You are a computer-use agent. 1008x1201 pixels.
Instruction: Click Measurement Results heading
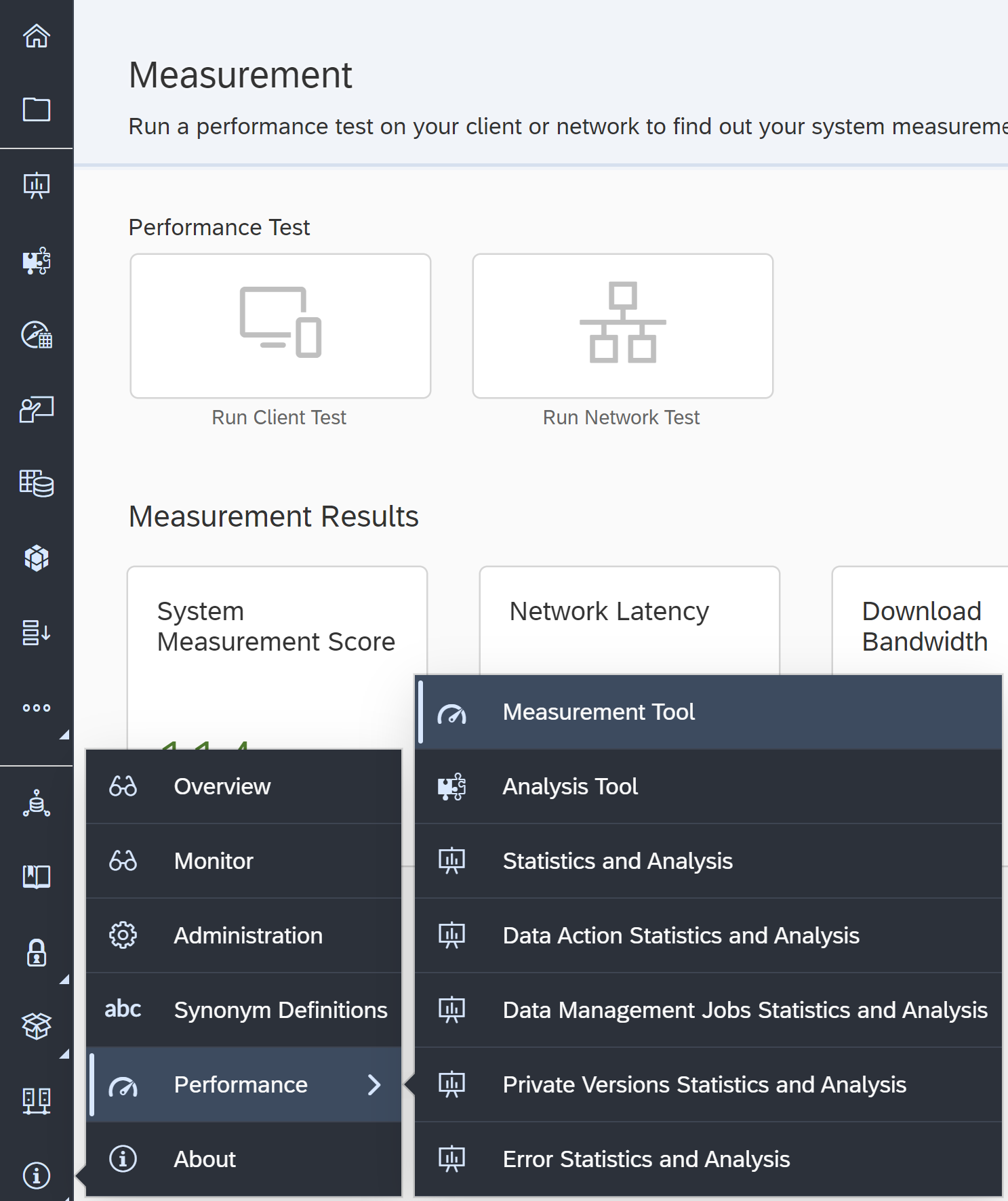[x=274, y=516]
